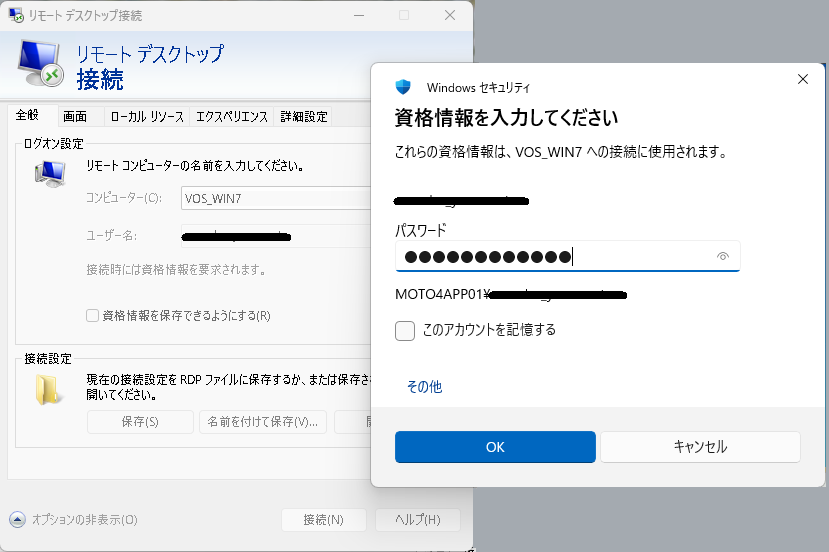Select the エクスペリエンス tab
Viewport: 829px width, 552px height.
[231, 117]
